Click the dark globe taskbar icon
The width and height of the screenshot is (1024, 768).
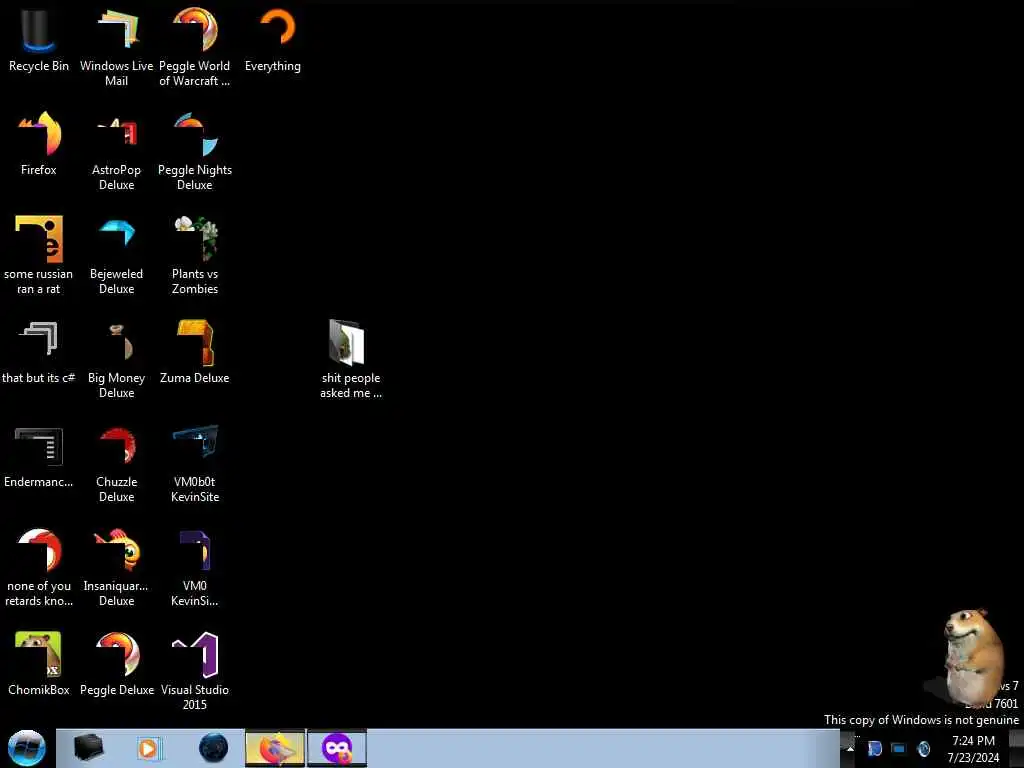pos(214,748)
